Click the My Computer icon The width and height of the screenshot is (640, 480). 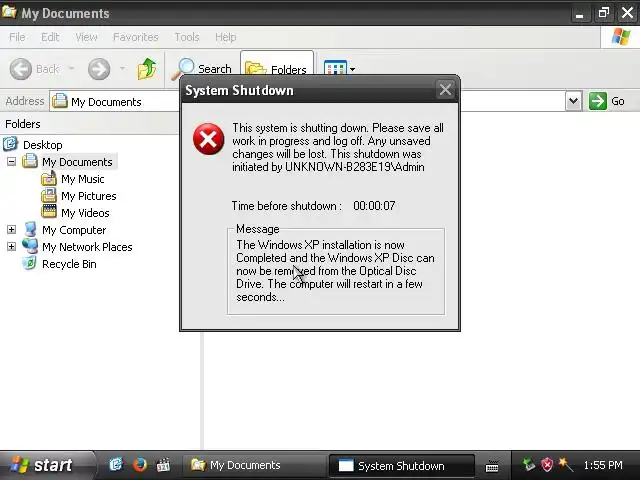(x=30, y=229)
